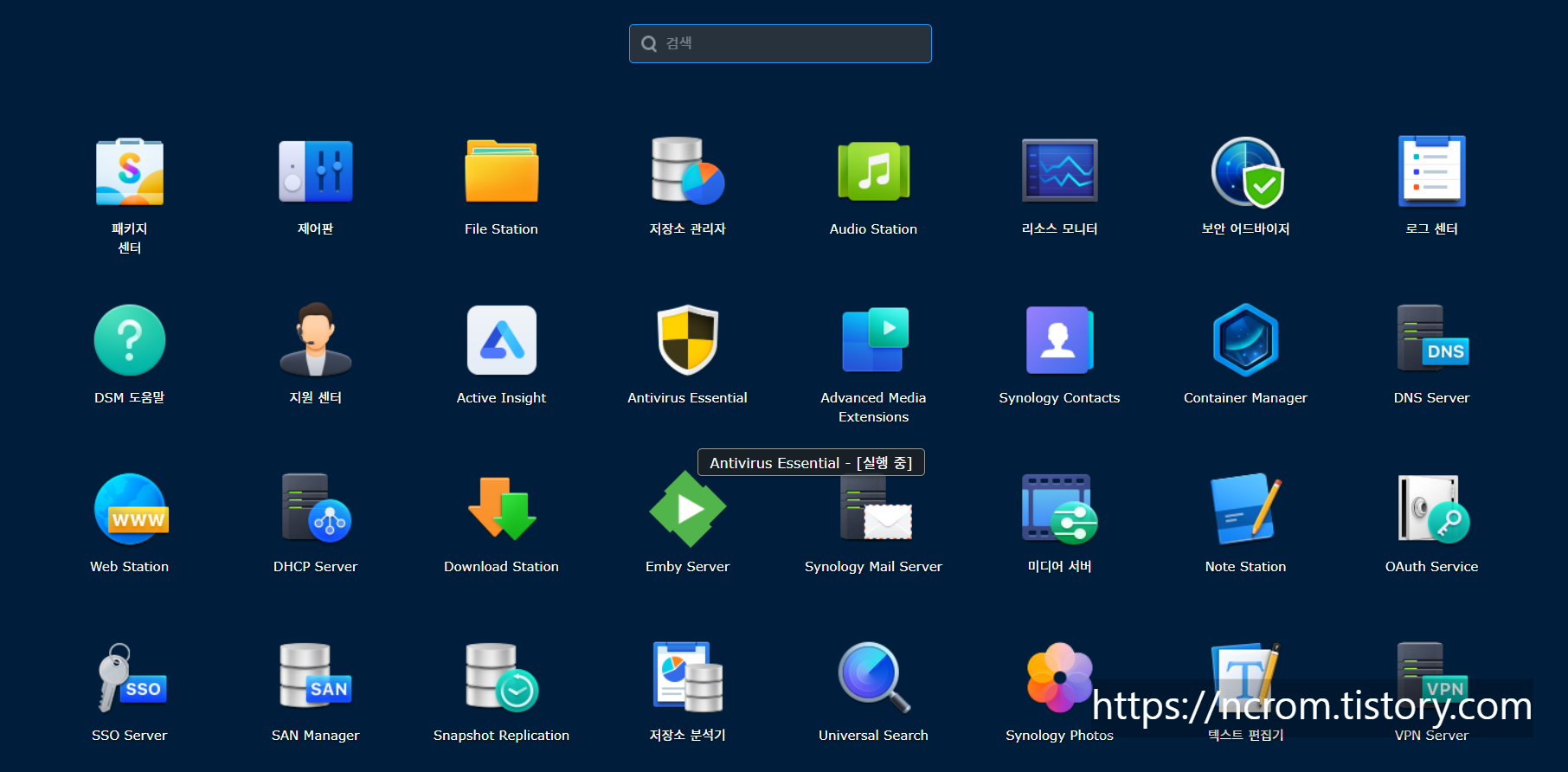Click the search (검색) input field
This screenshot has height=772, width=1568.
[781, 43]
